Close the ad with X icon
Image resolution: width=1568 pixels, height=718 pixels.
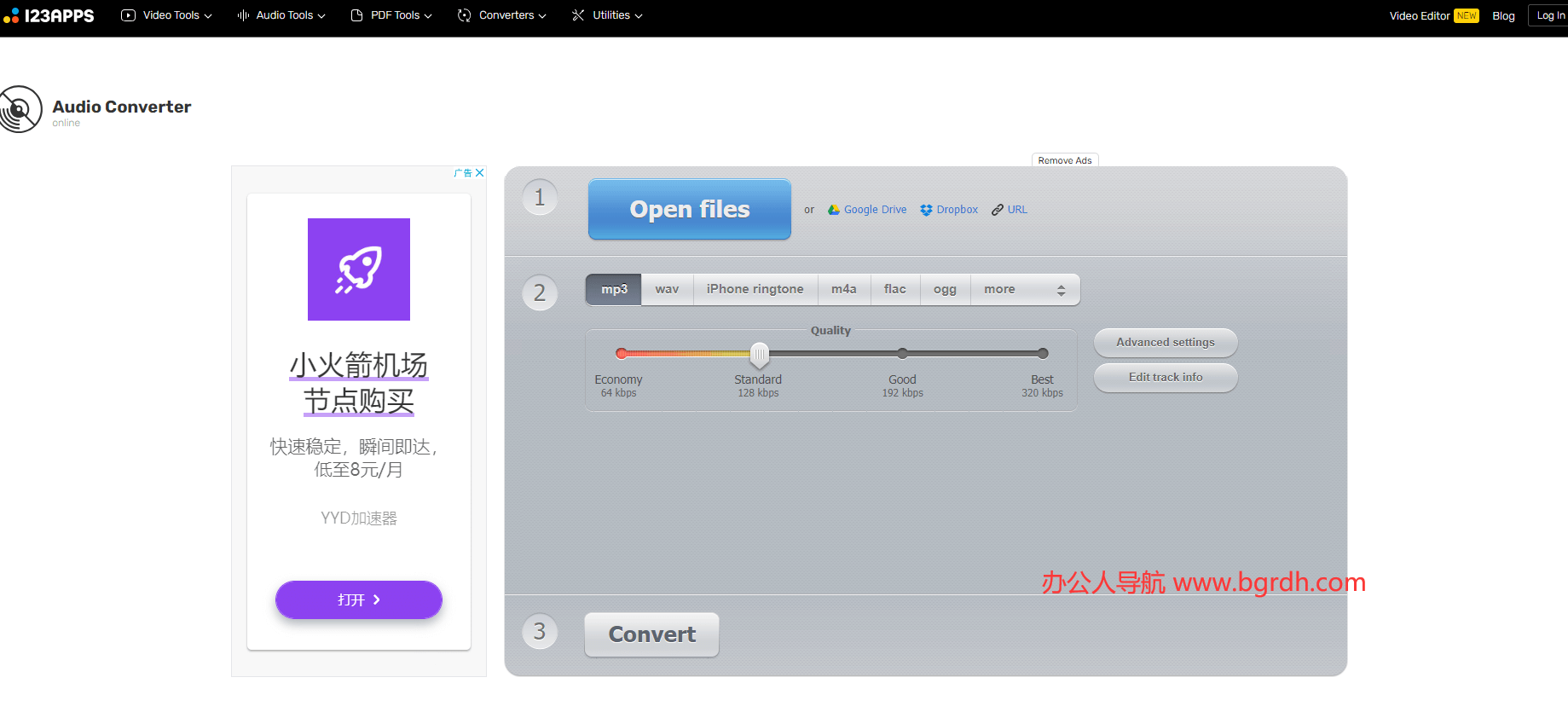(x=480, y=172)
